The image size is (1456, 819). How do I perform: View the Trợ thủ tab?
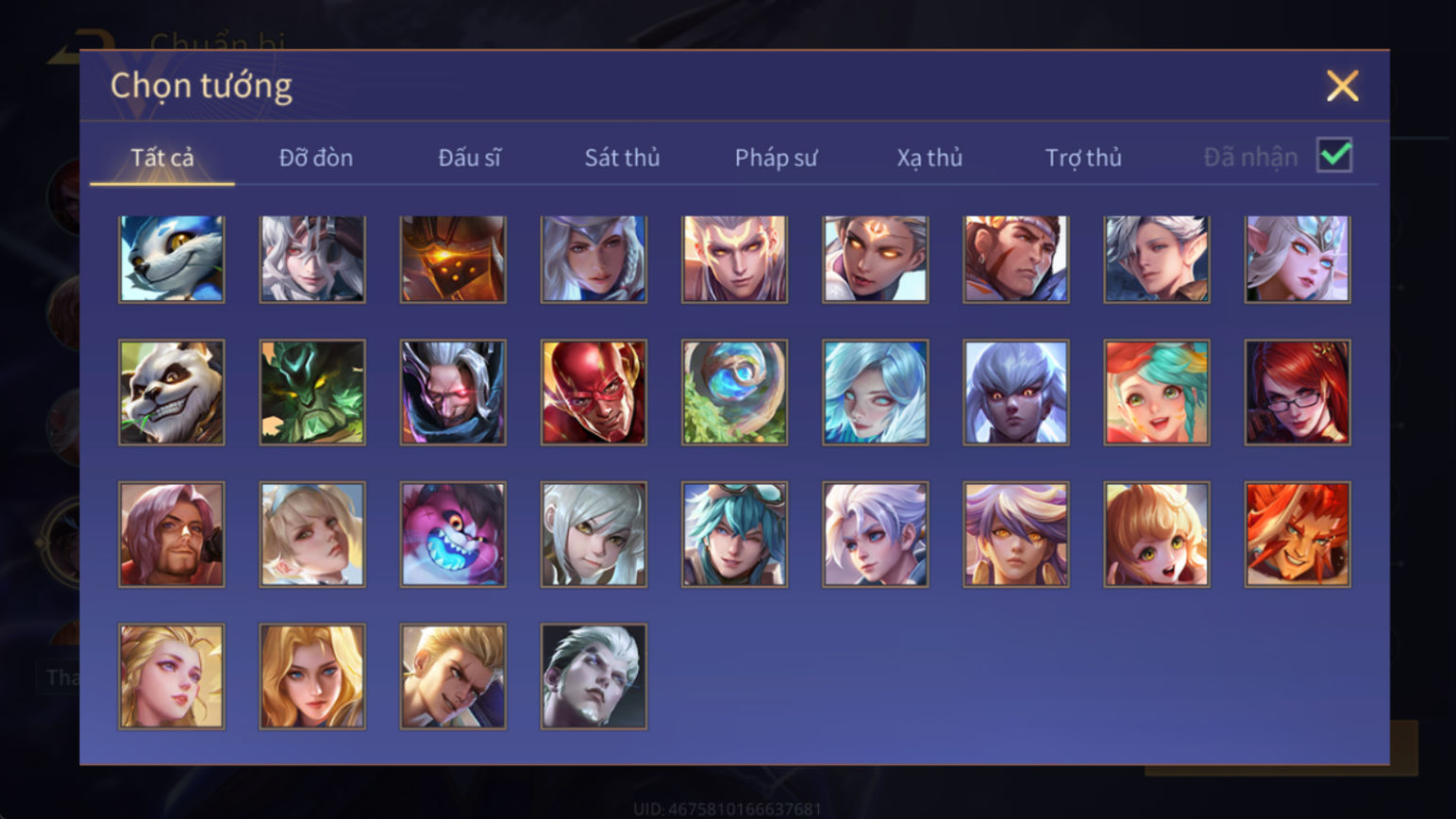(1083, 158)
